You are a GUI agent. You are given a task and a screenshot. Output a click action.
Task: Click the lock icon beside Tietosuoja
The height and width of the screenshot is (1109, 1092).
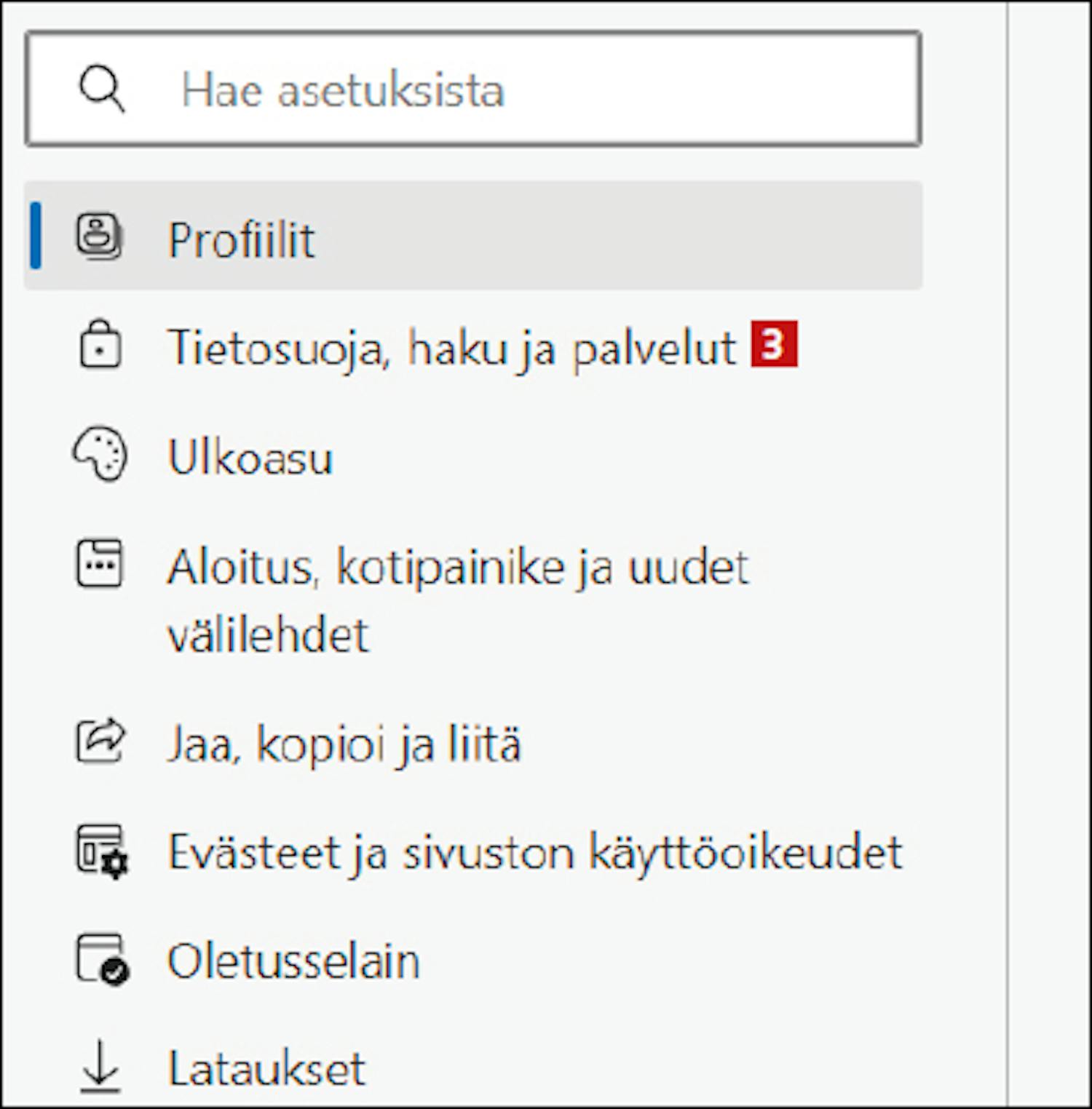point(100,343)
